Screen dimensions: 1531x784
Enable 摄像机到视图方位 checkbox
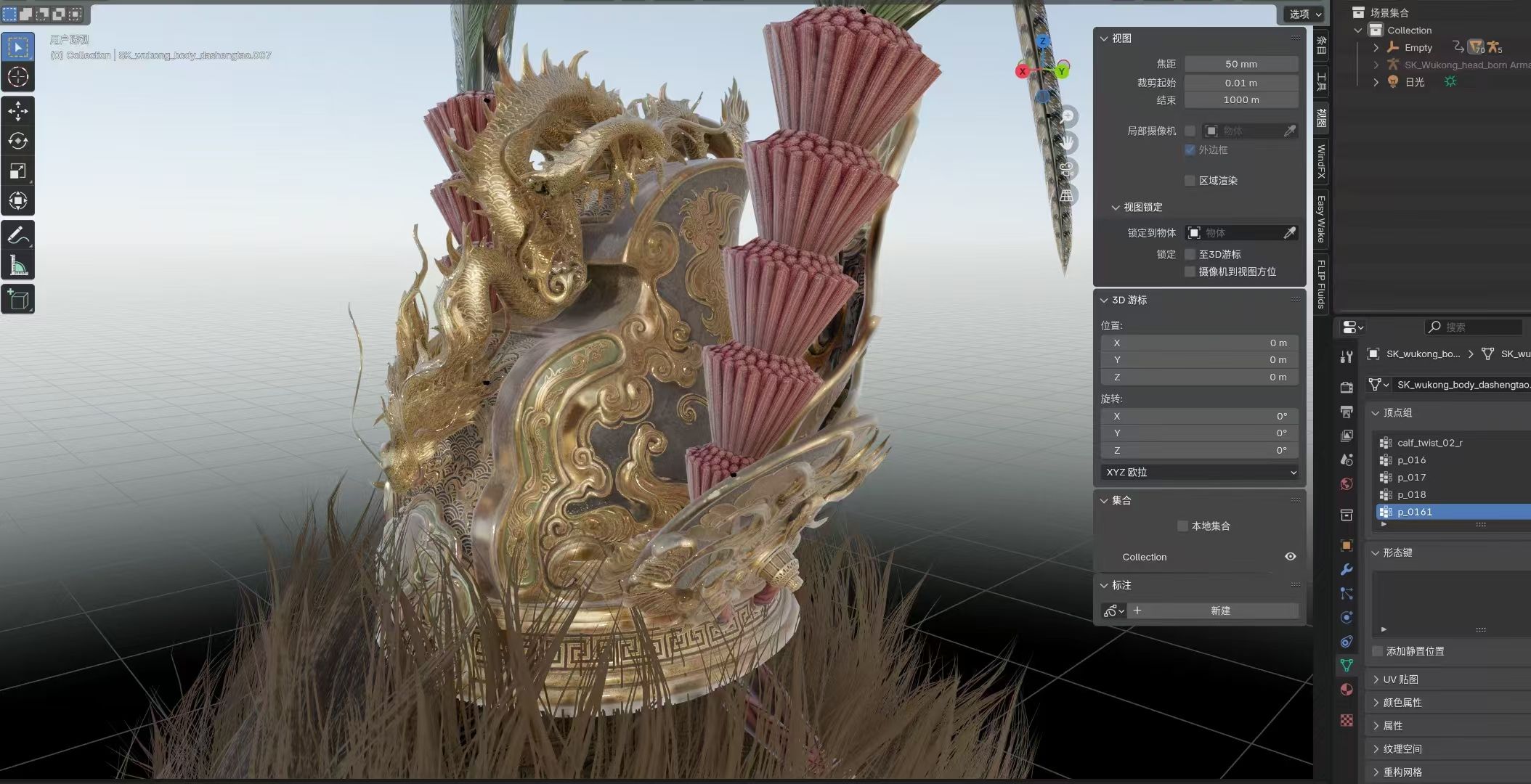pyautogui.click(x=1190, y=271)
